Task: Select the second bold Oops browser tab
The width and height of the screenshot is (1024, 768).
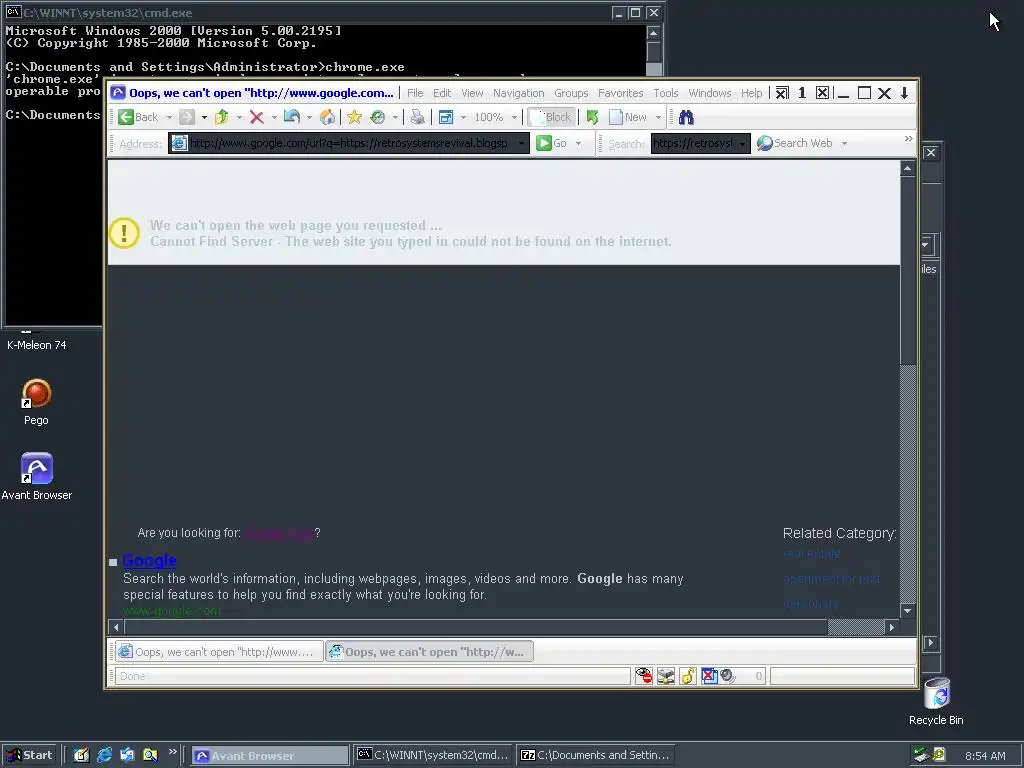Action: click(x=429, y=652)
